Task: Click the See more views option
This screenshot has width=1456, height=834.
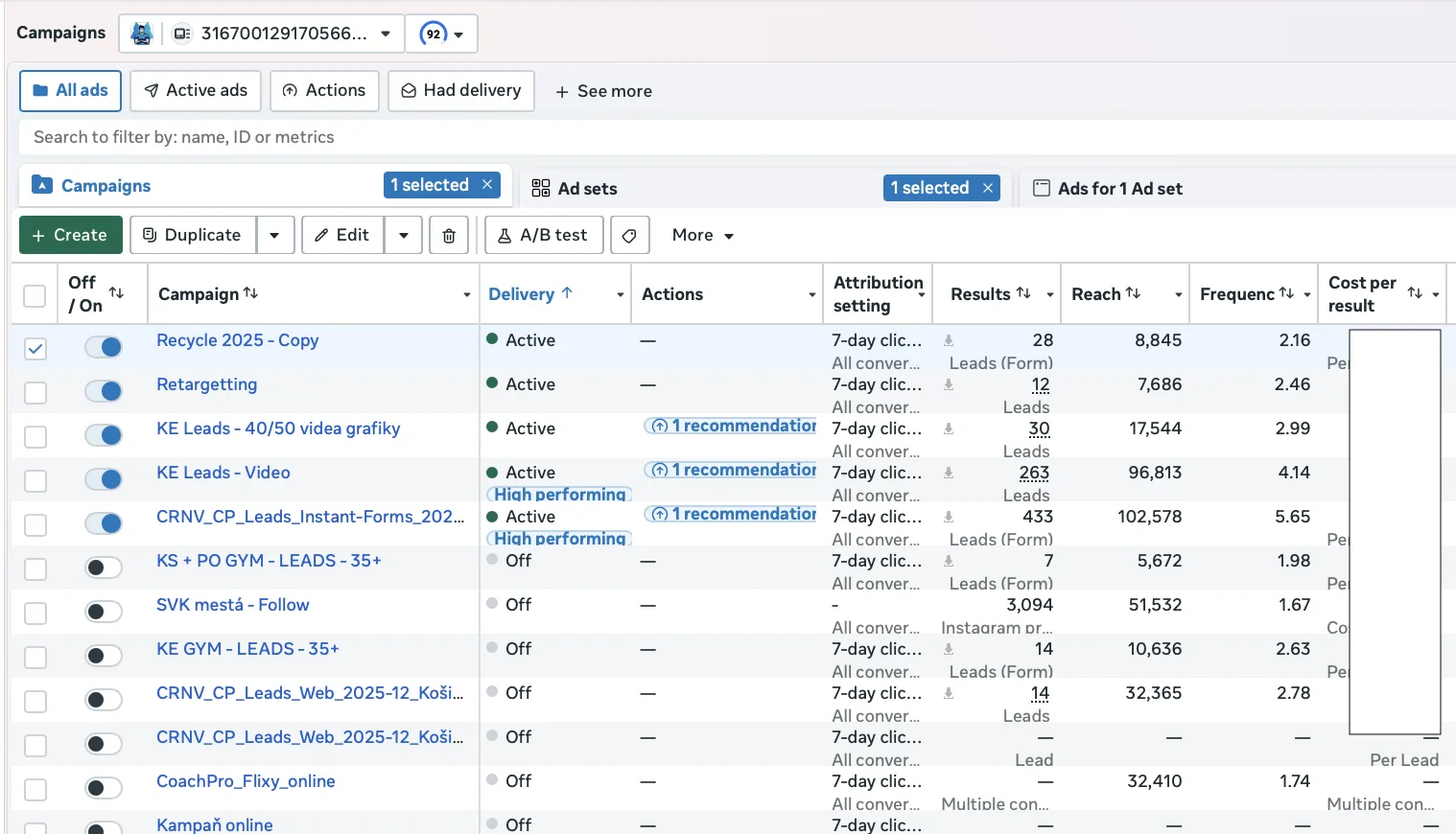Action: pyautogui.click(x=604, y=91)
